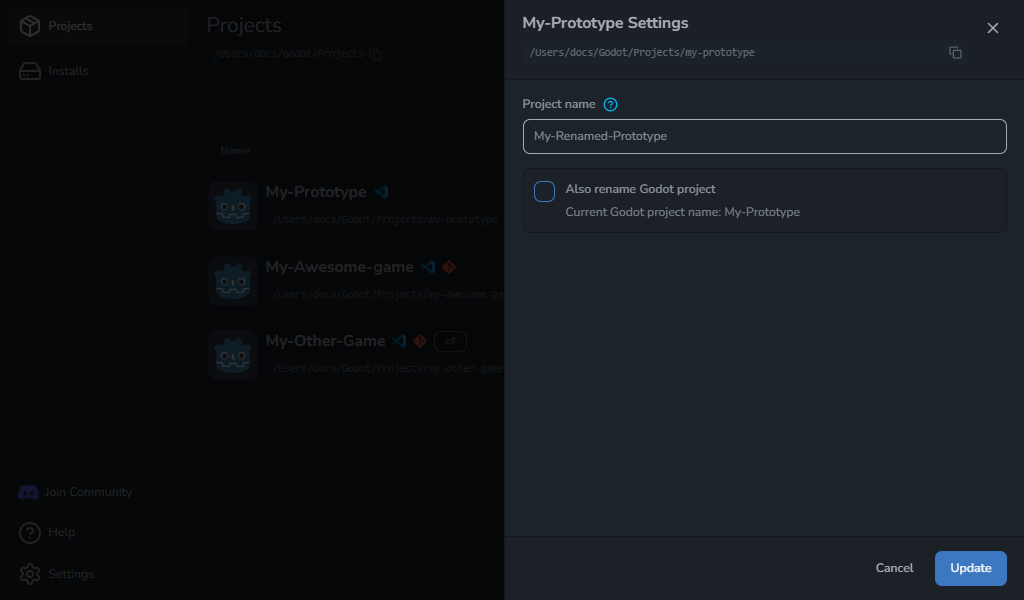This screenshot has height=600, width=1024.
Task: Click Git icon next to My-Other-Game
Action: tap(420, 341)
